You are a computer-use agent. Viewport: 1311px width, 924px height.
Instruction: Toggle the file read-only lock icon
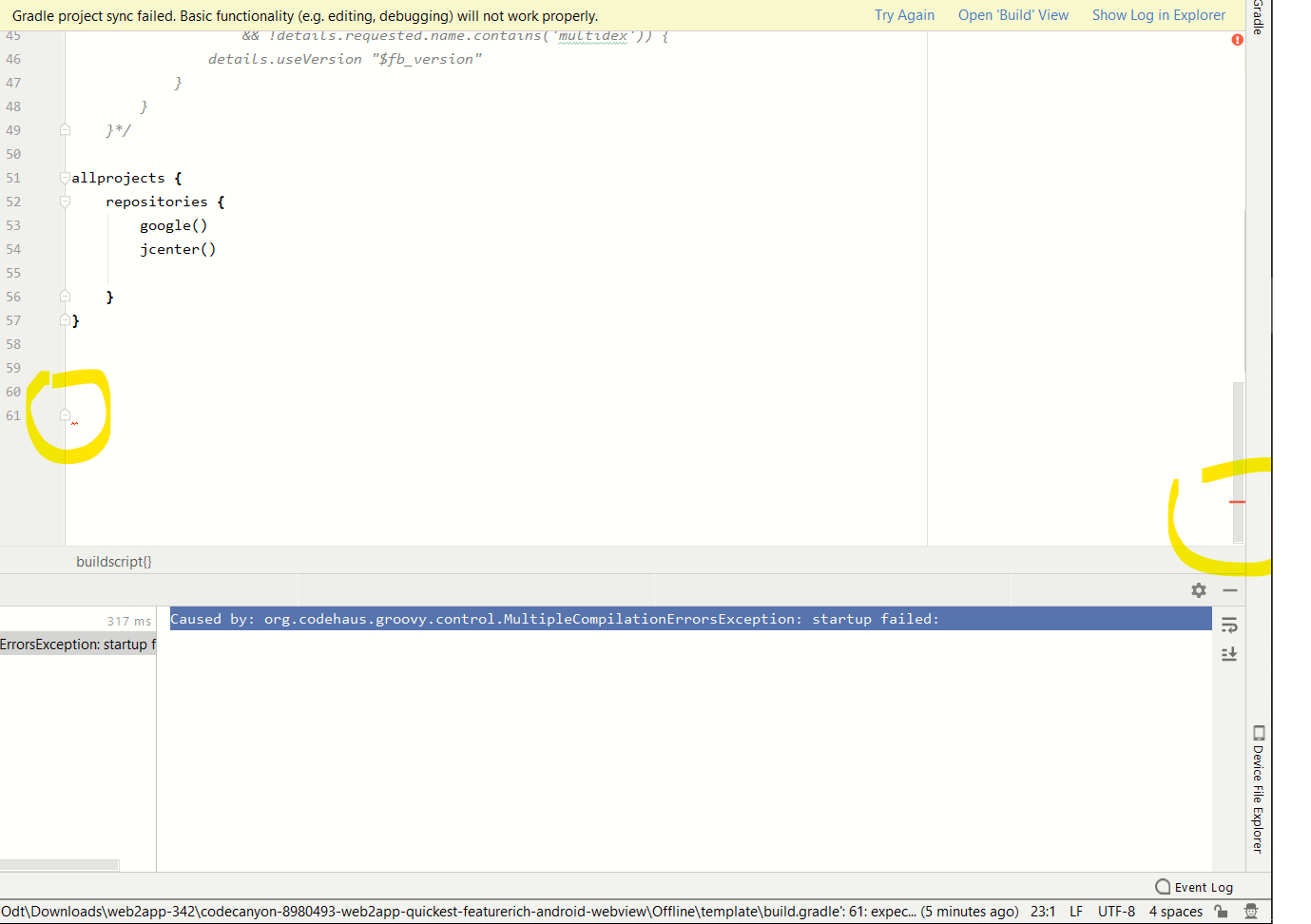1223,911
